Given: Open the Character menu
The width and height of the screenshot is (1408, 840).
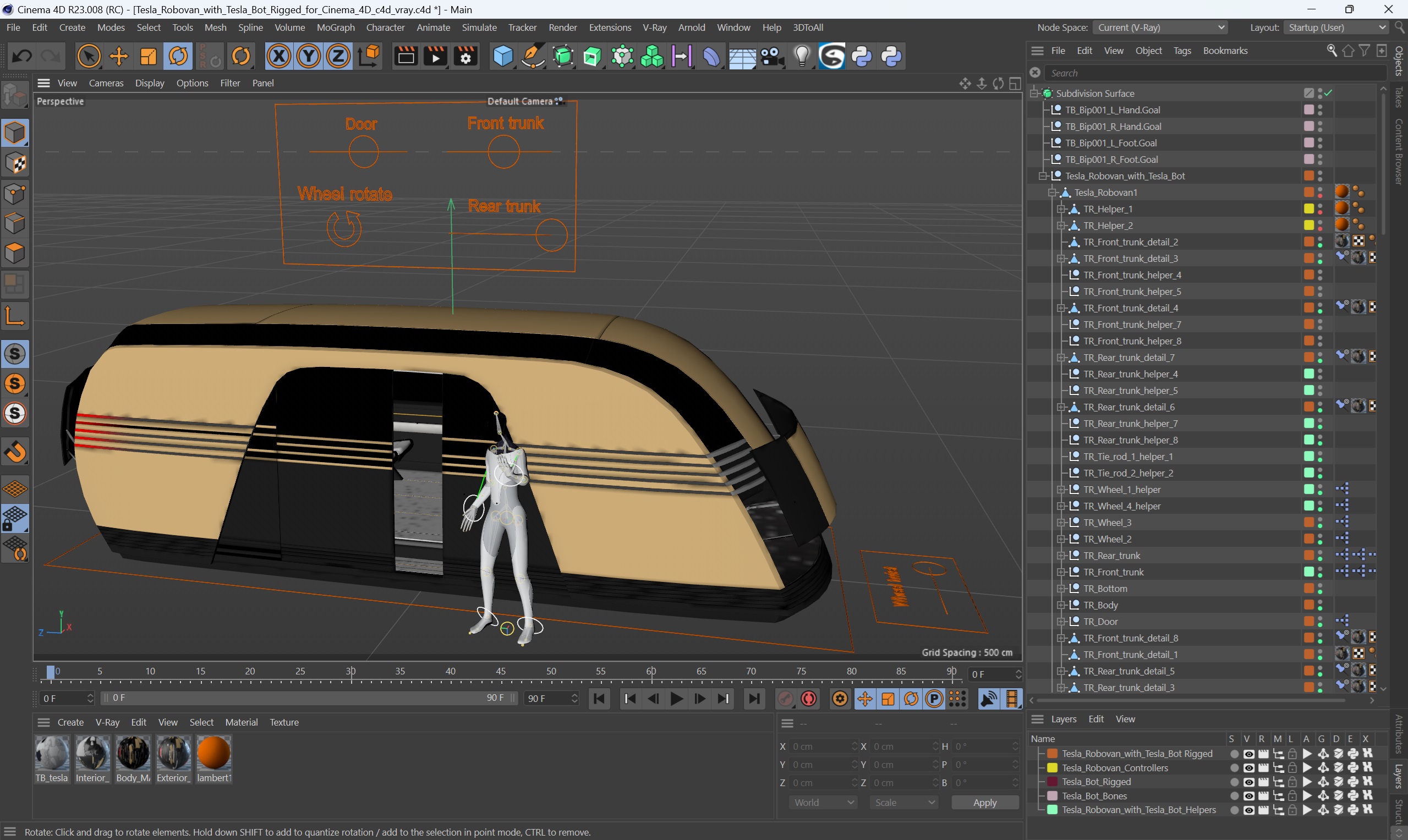Looking at the screenshot, I should pyautogui.click(x=386, y=27).
